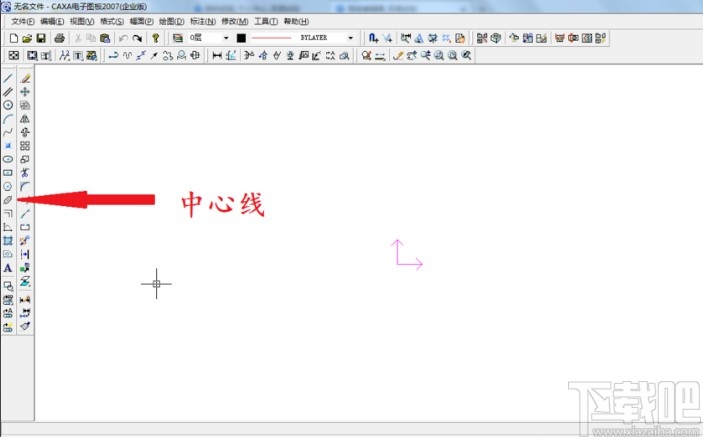Click the Print icon
This screenshot has width=703, height=437.
pyautogui.click(x=59, y=38)
